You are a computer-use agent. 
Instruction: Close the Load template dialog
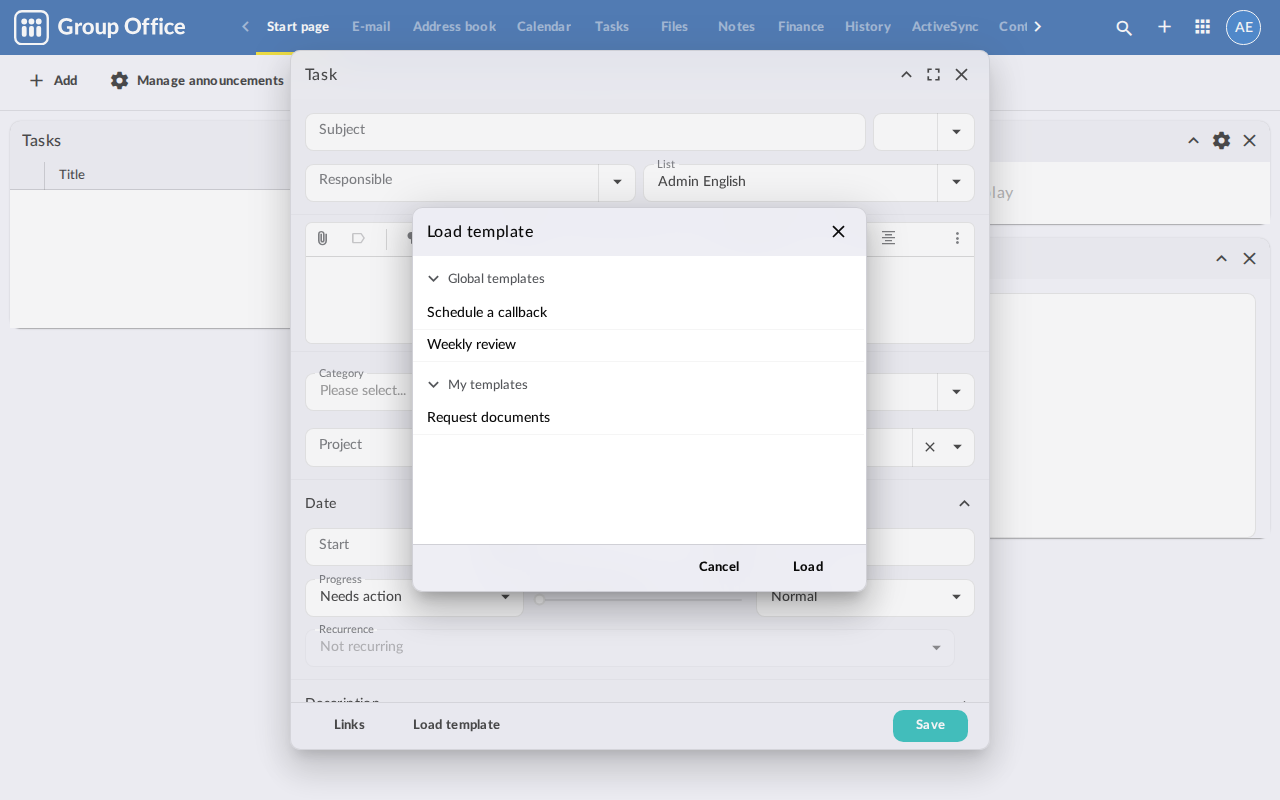pyautogui.click(x=838, y=232)
